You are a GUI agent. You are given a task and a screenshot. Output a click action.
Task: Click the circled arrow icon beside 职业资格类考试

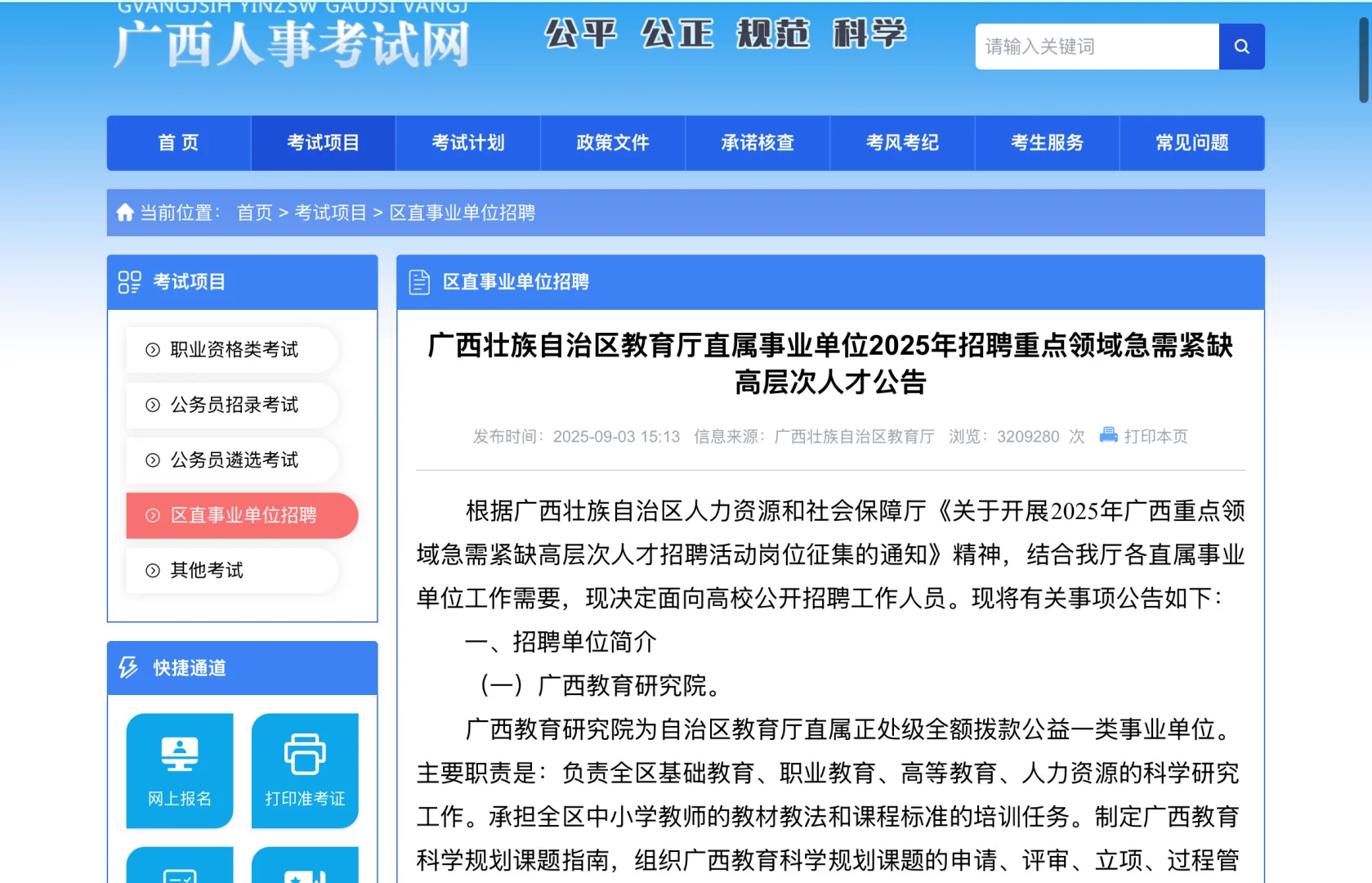(x=153, y=350)
